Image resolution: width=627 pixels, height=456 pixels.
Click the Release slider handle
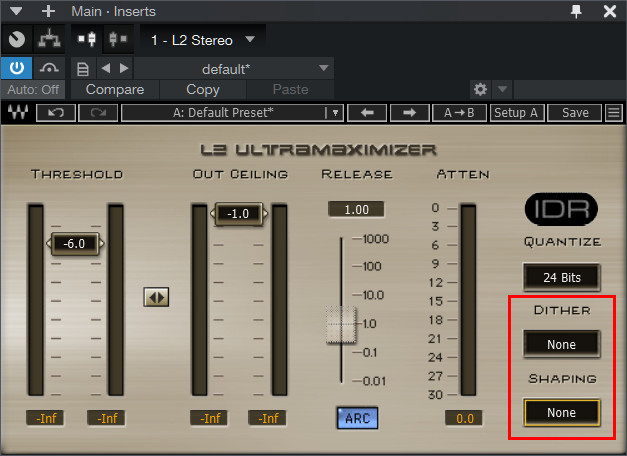(341, 325)
